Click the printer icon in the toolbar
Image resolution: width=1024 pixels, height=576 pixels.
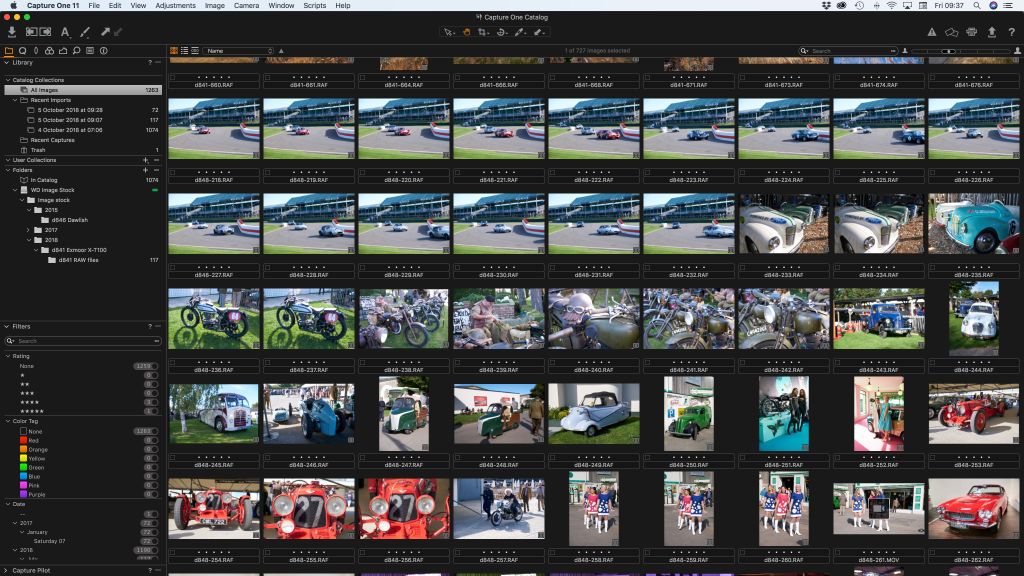971,32
